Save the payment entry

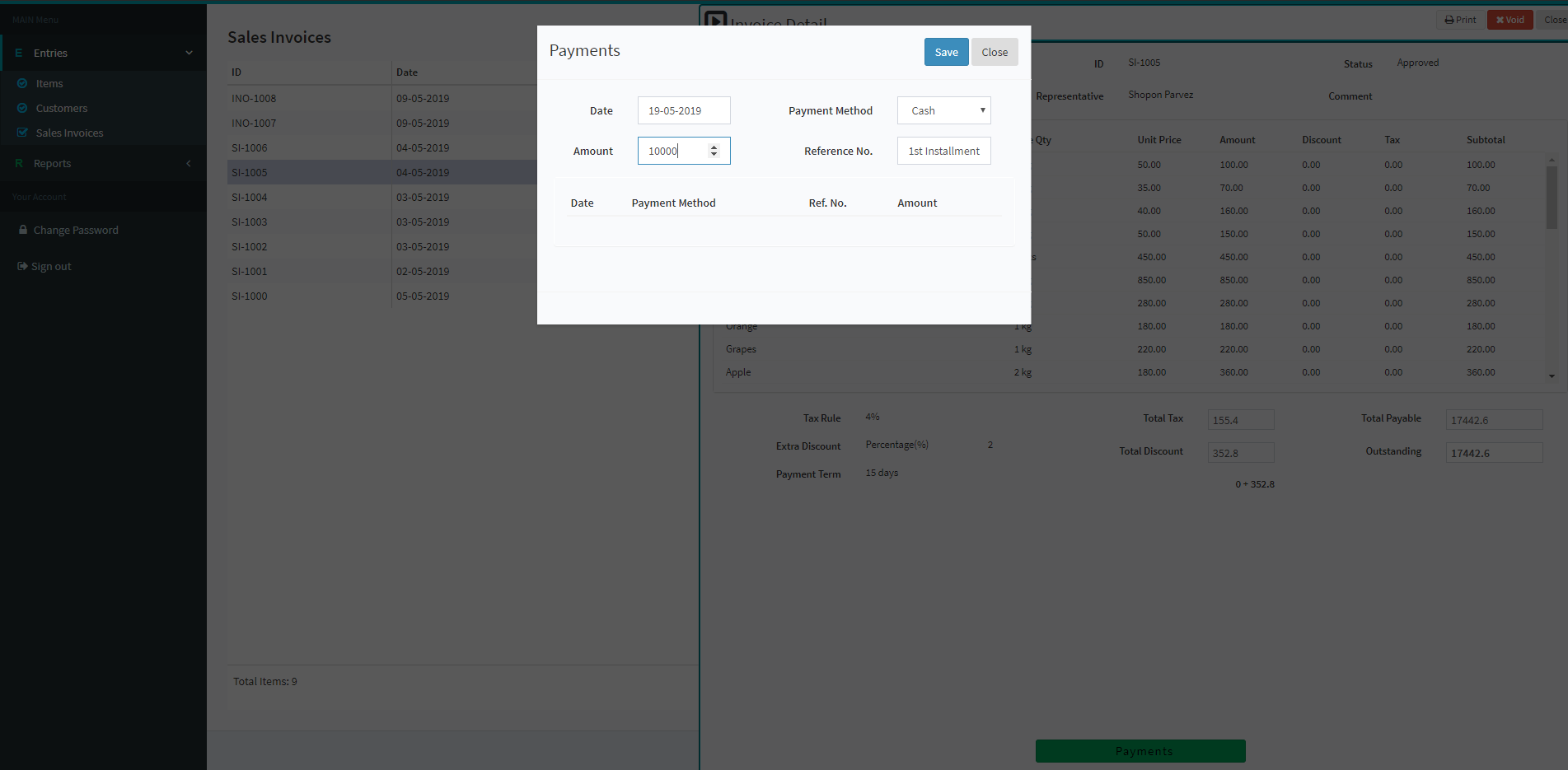coord(946,51)
